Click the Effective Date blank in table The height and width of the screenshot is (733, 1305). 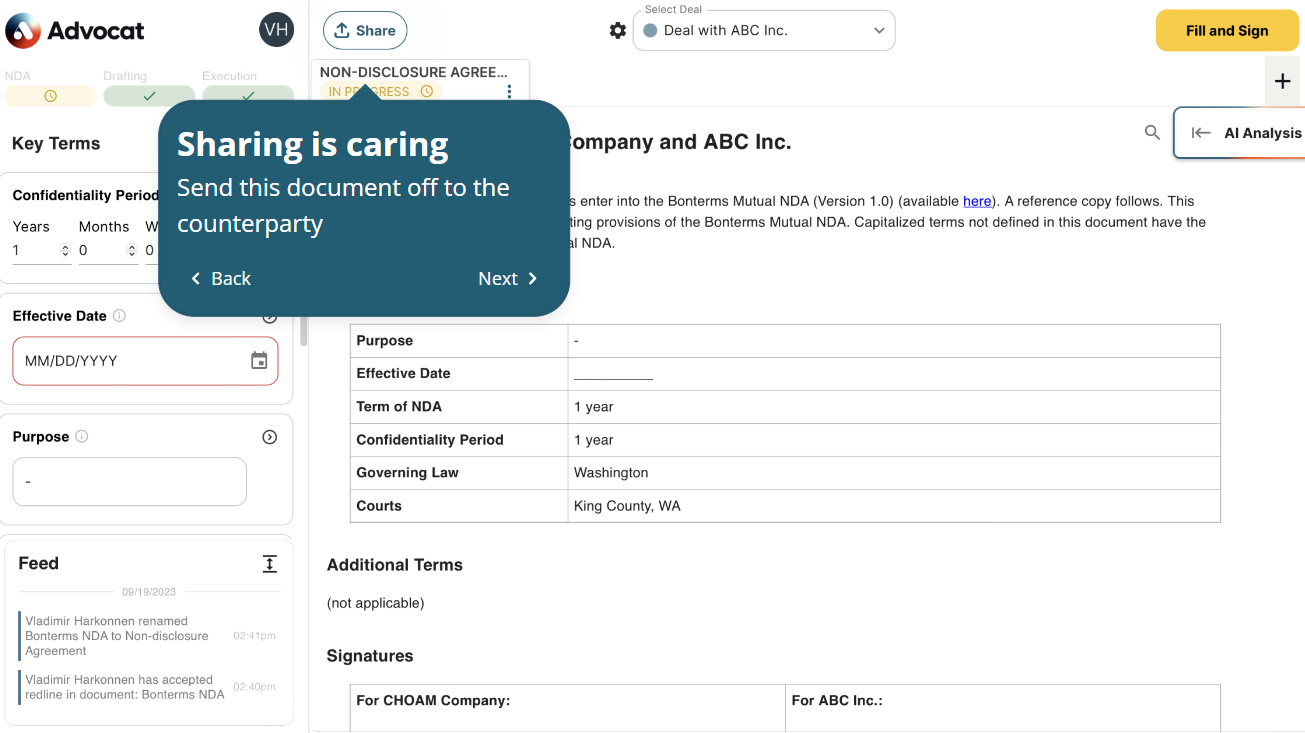[613, 374]
